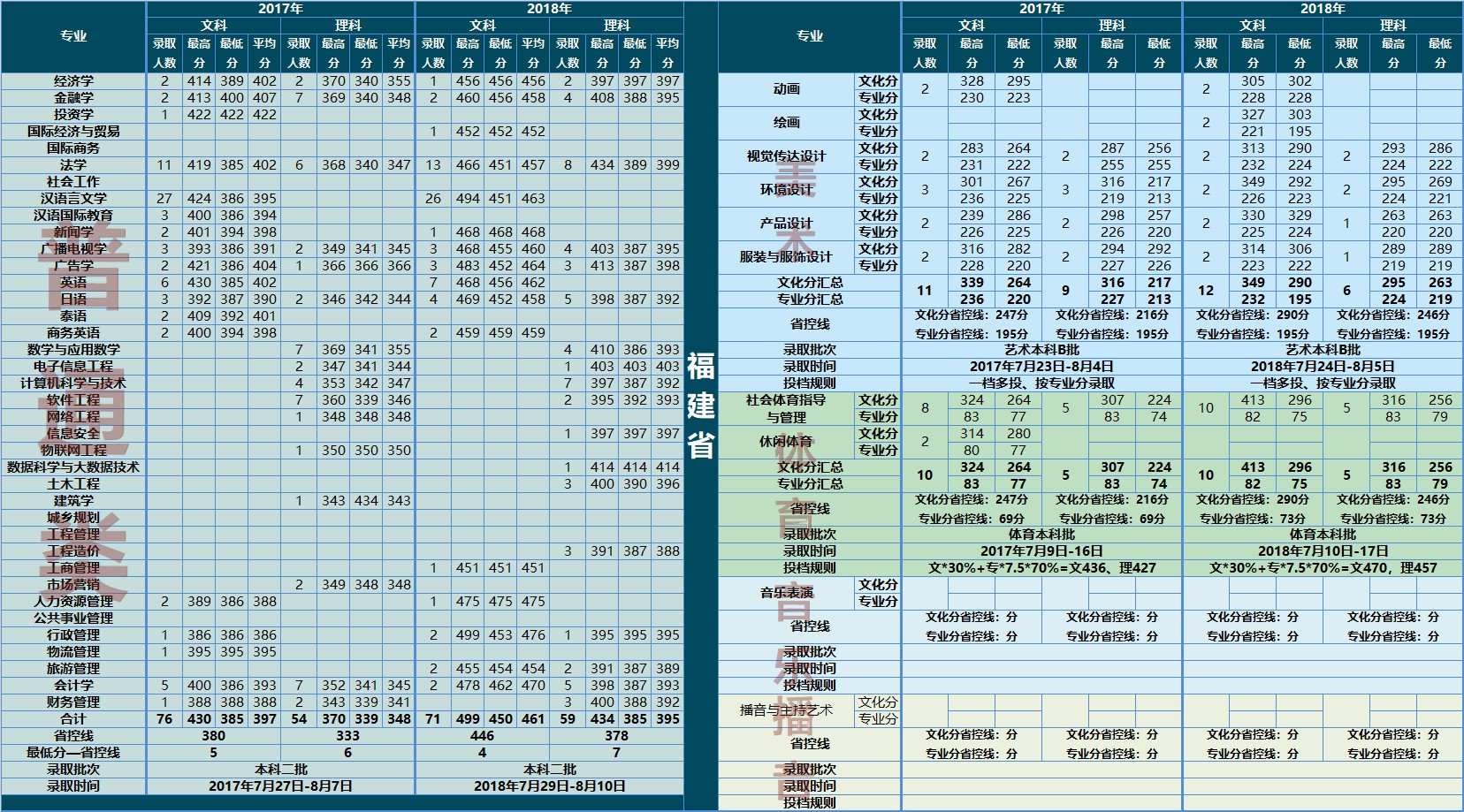Click the 休闲体育 major cell

[786, 442]
